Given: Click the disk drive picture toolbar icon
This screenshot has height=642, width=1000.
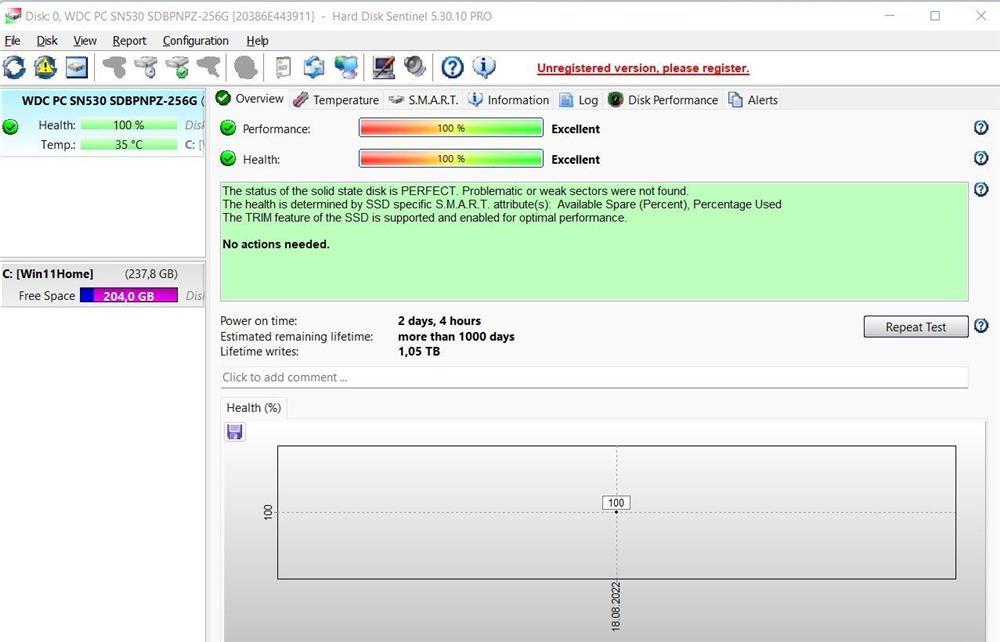Looking at the screenshot, I should point(77,68).
